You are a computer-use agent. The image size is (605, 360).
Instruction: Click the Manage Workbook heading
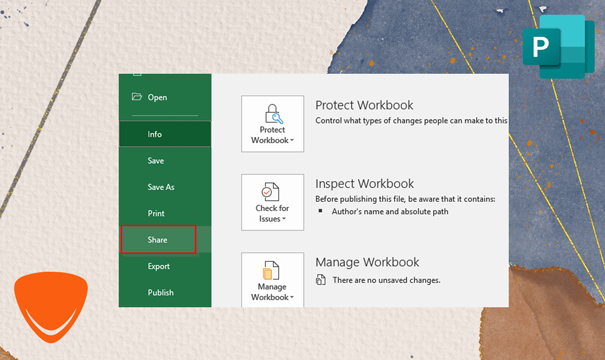[x=367, y=262]
